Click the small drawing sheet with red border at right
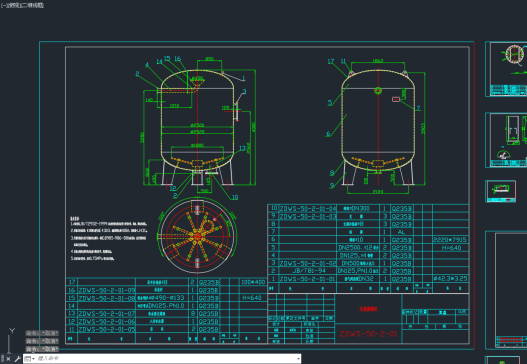Screen dimensions: 527x364 tap(500, 191)
